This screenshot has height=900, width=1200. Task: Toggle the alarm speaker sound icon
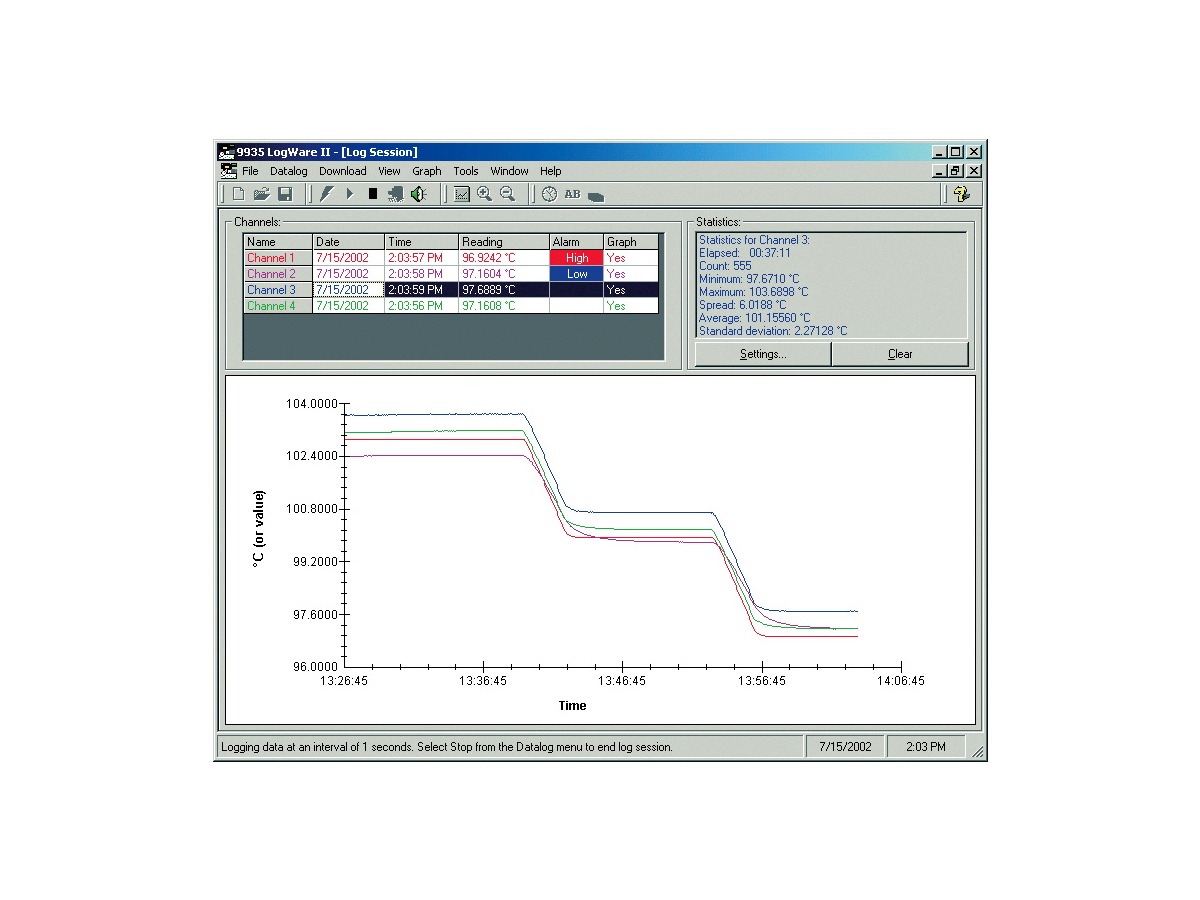[419, 194]
